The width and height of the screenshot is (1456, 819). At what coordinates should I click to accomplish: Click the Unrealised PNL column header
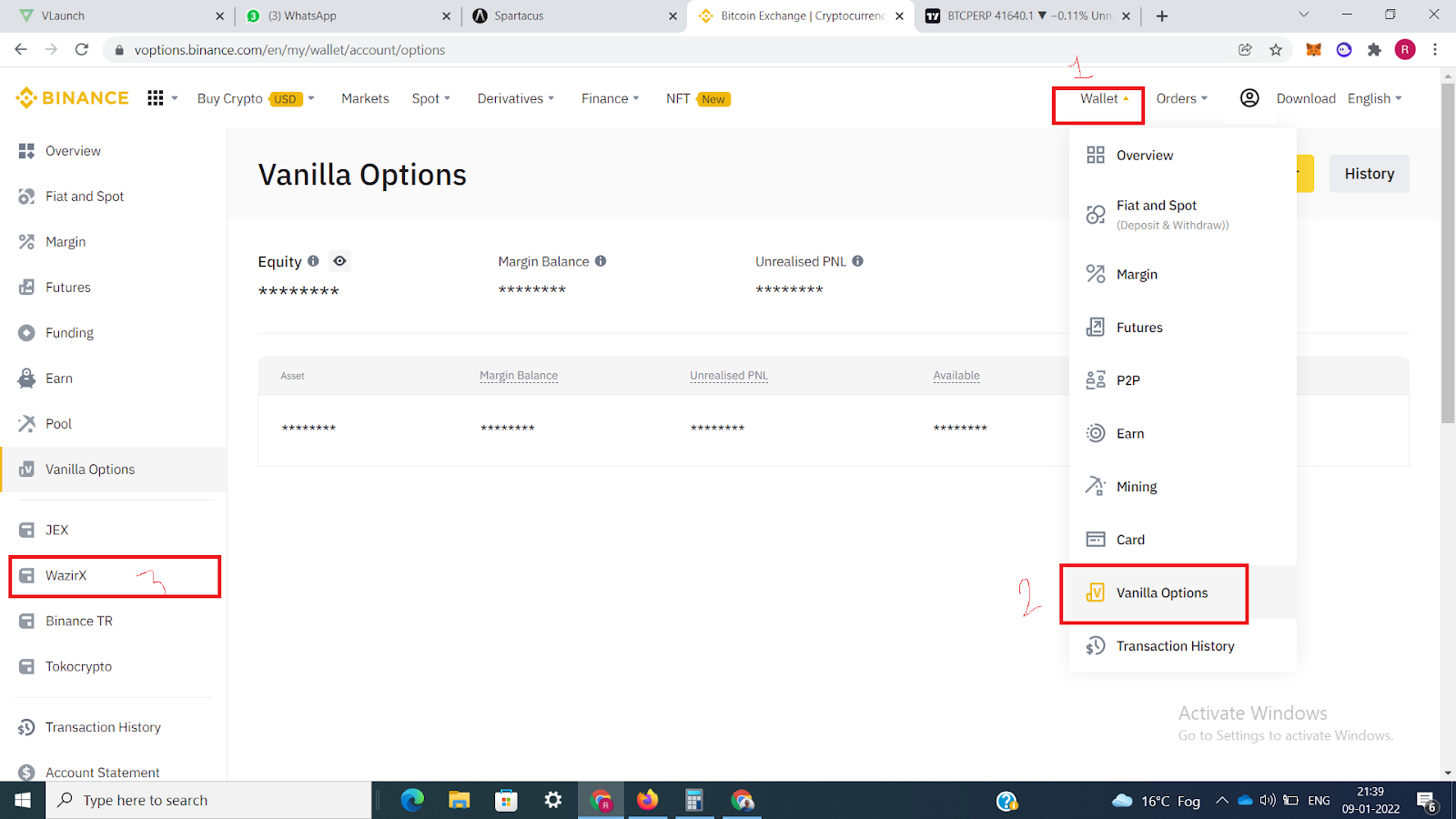(x=729, y=376)
